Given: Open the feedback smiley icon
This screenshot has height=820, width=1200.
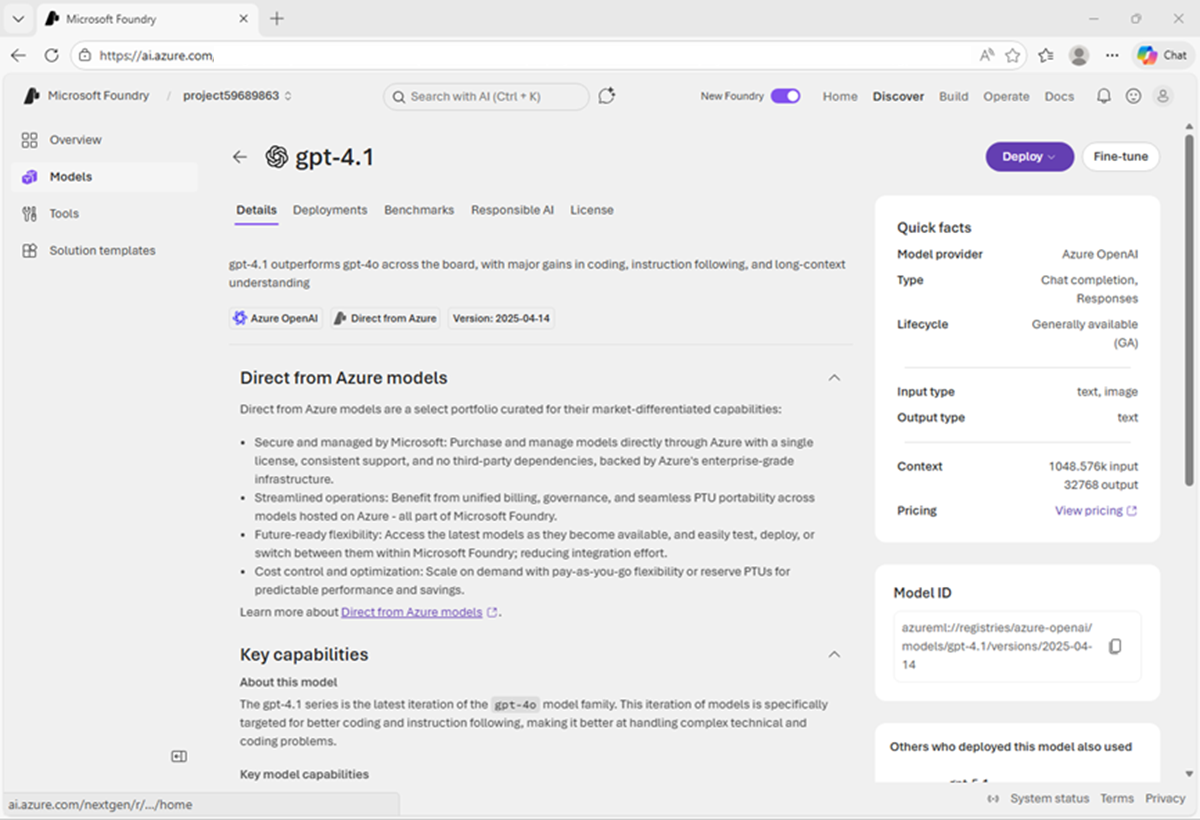Looking at the screenshot, I should (x=1133, y=96).
